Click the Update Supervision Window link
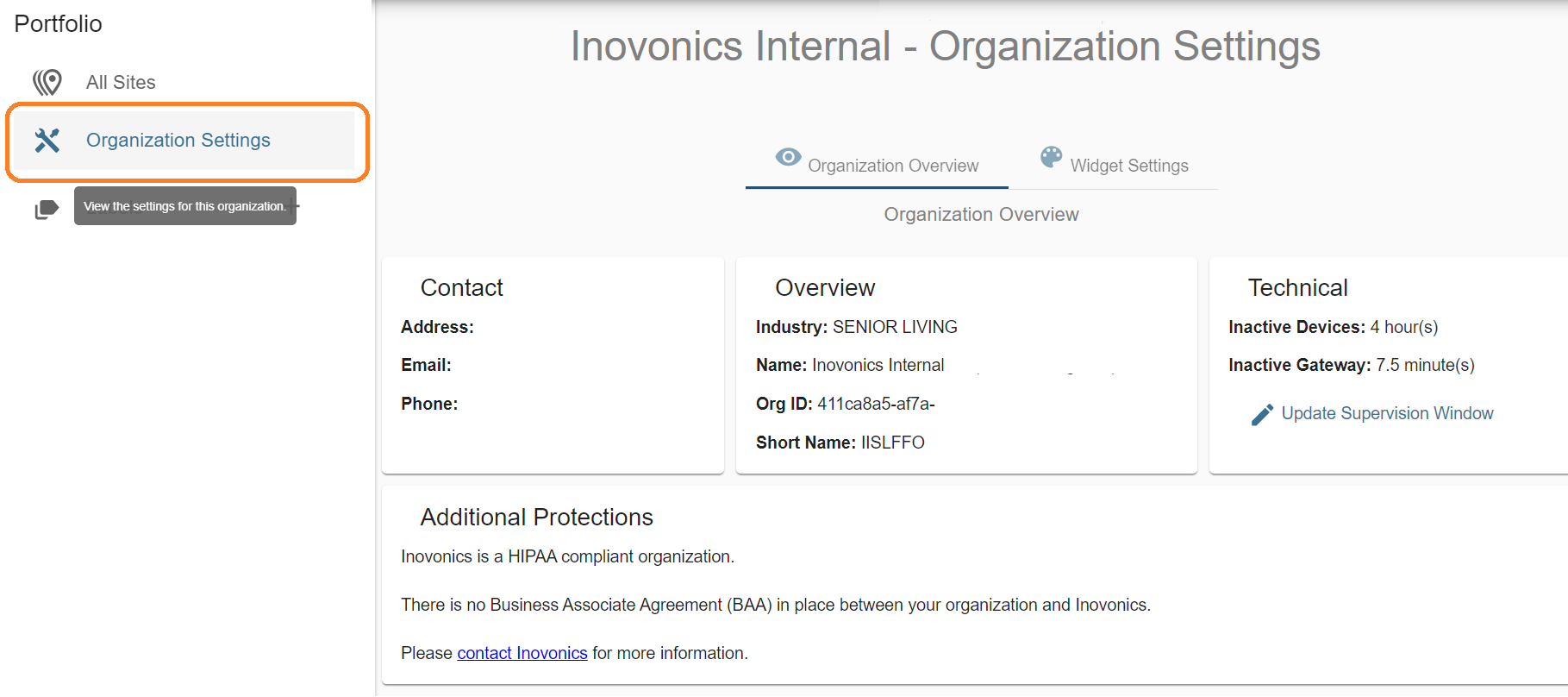 pyautogui.click(x=1387, y=413)
